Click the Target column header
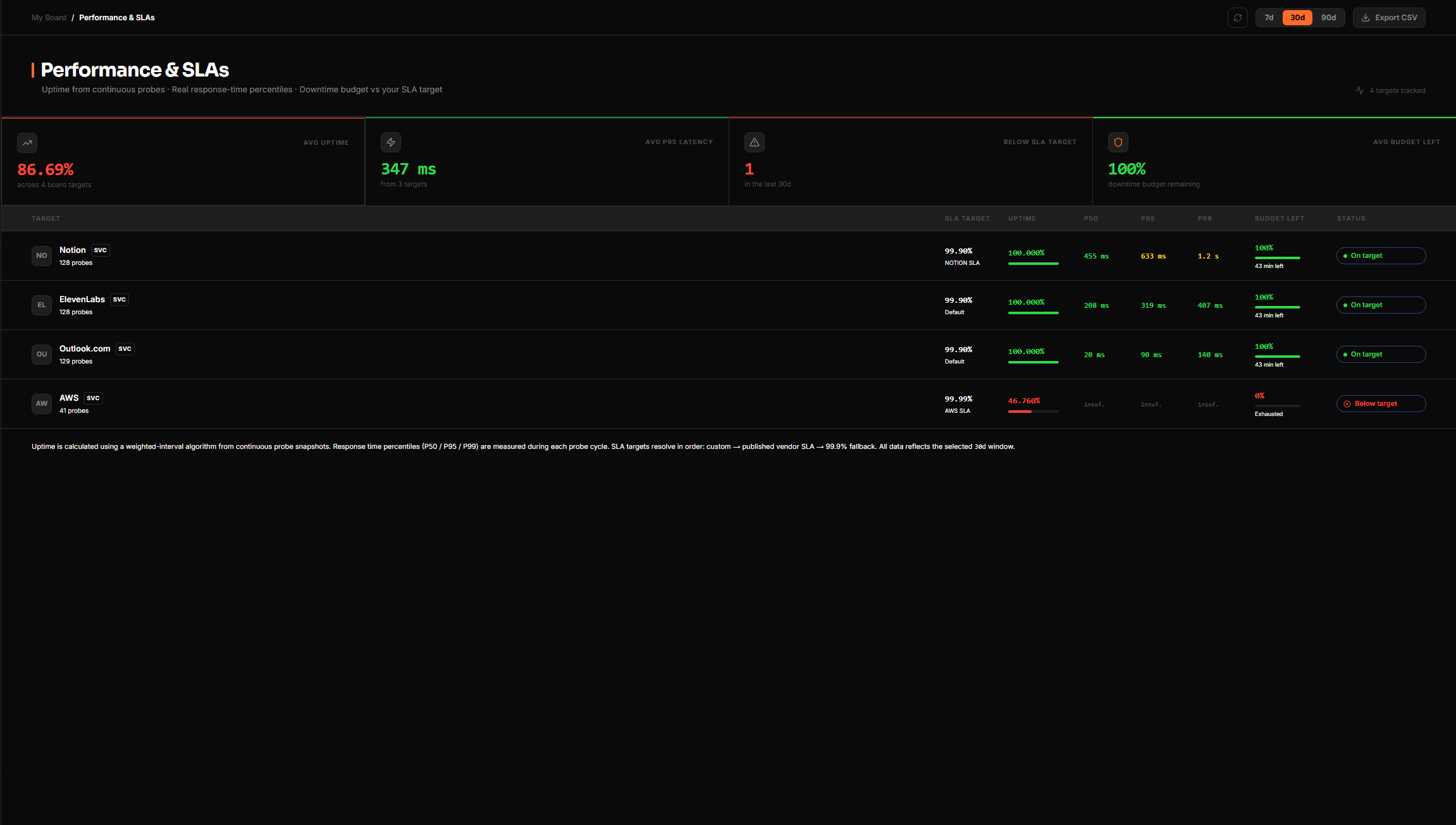This screenshot has height=825, width=1456. click(46, 218)
